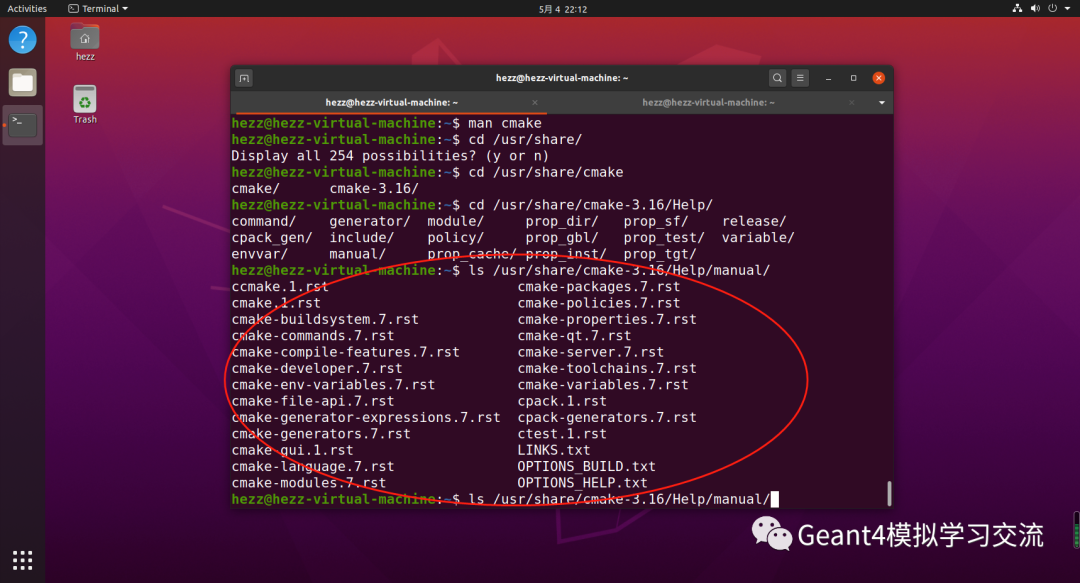This screenshot has width=1080, height=583.
Task: Open the Files app in the dock
Action: [22, 83]
